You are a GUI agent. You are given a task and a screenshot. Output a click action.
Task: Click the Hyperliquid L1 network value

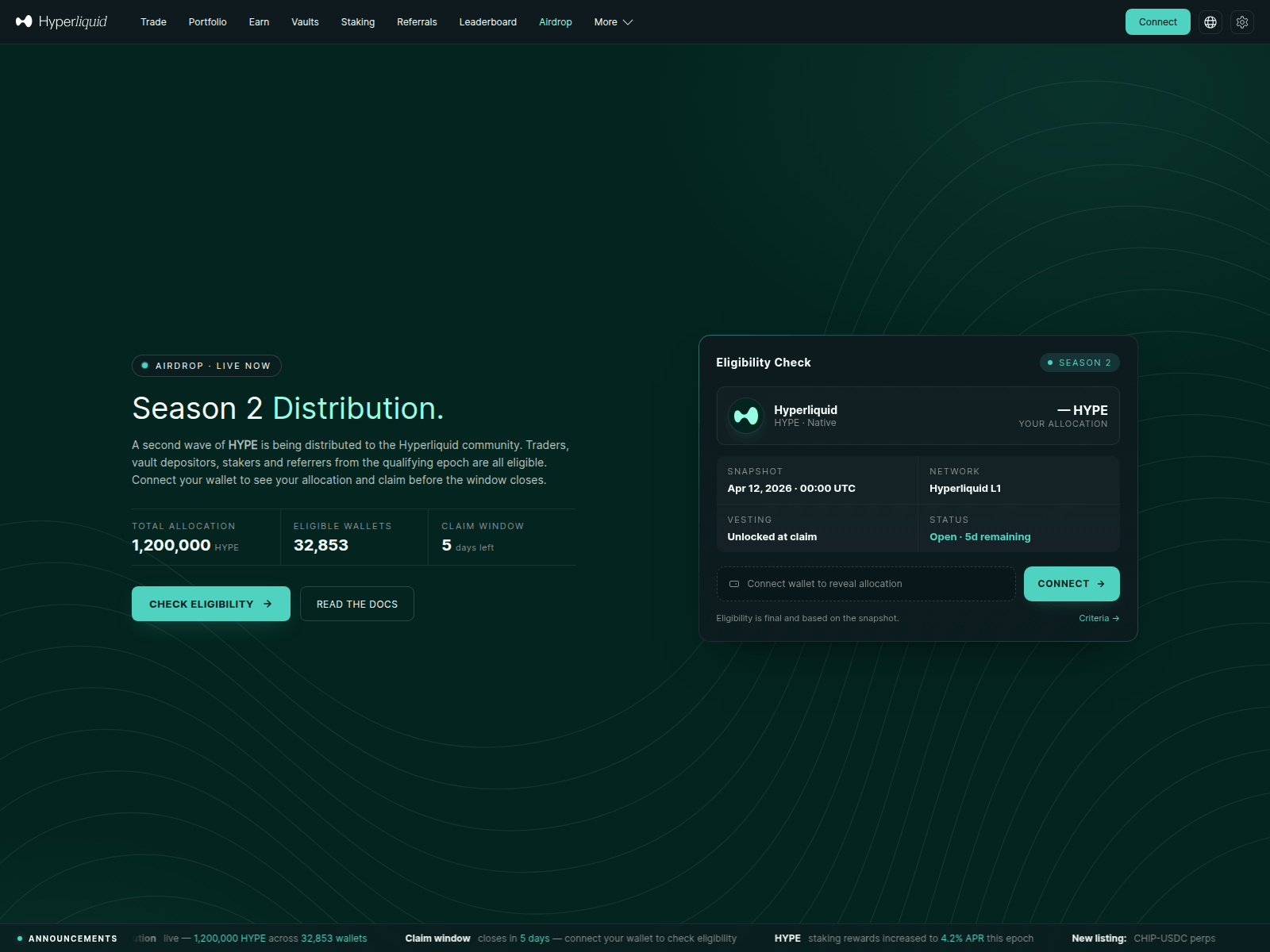[x=965, y=489]
